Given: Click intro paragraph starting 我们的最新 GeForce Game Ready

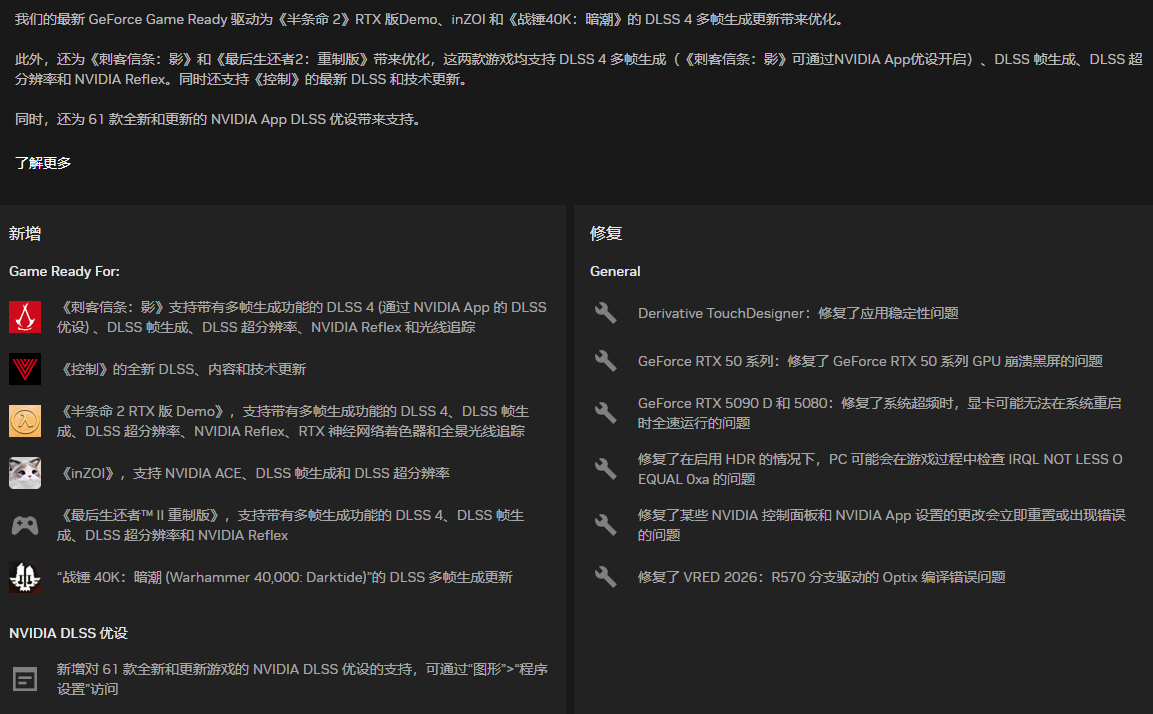Looking at the screenshot, I should click(x=431, y=19).
